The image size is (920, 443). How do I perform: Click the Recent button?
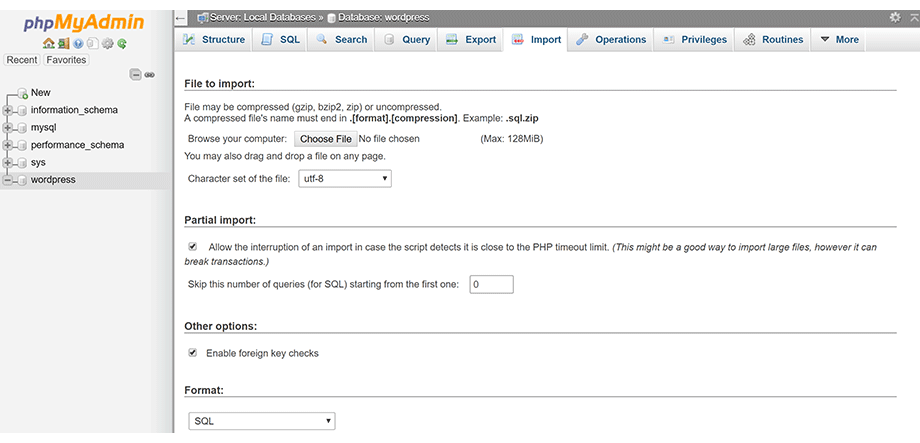click(22, 60)
